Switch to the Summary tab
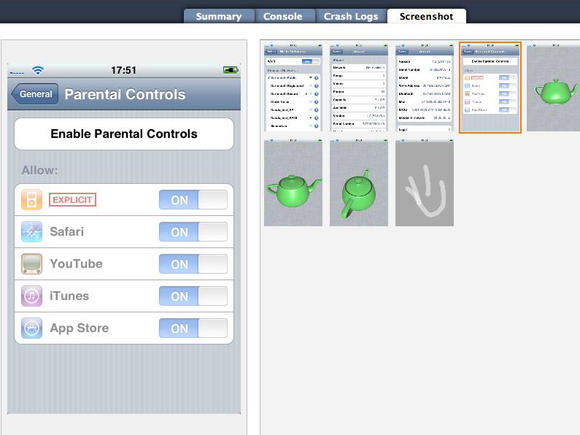This screenshot has height=435, width=580. [x=219, y=16]
